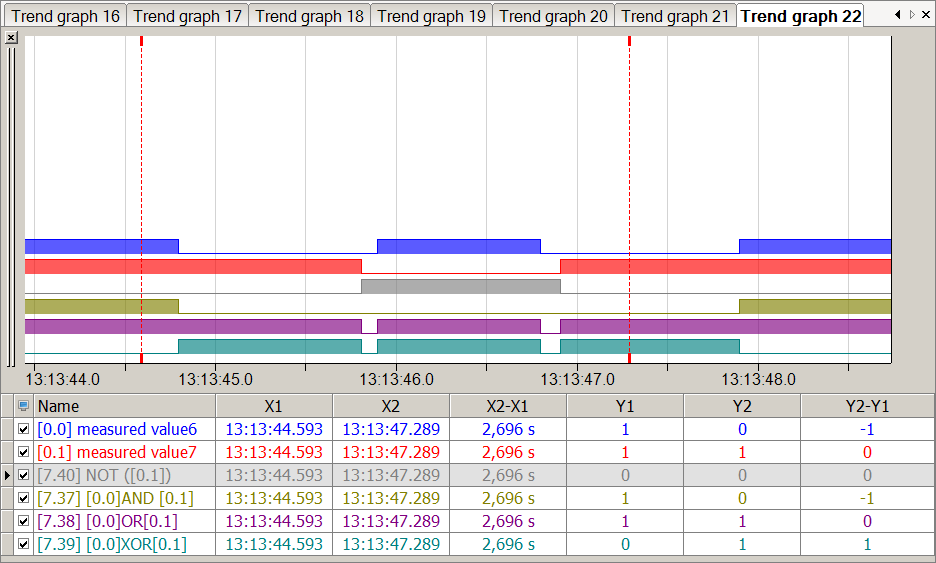Click the left red cursor marker at top
Image resolution: width=936 pixels, height=563 pixels.
(142, 41)
